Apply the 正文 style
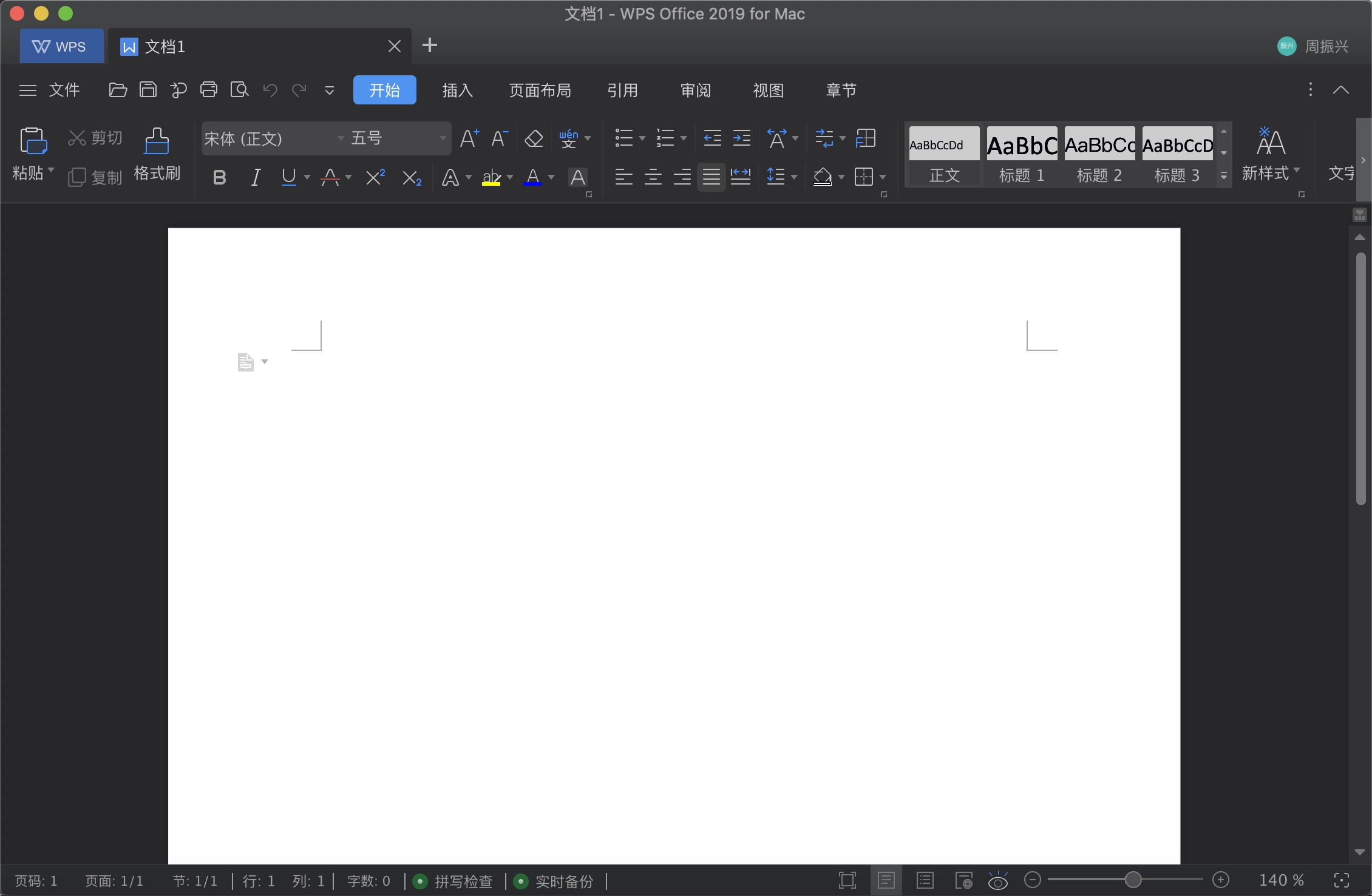Image resolution: width=1372 pixels, height=896 pixels. coord(945,155)
